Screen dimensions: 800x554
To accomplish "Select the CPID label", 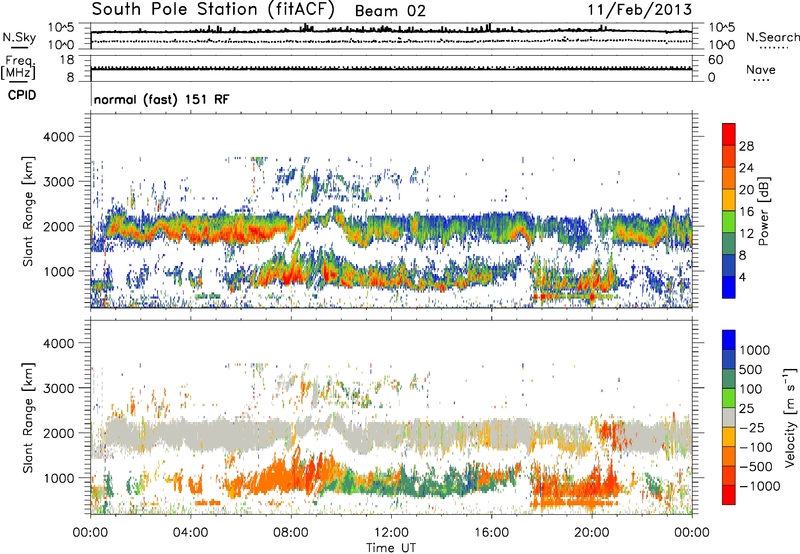I will coord(22,95).
